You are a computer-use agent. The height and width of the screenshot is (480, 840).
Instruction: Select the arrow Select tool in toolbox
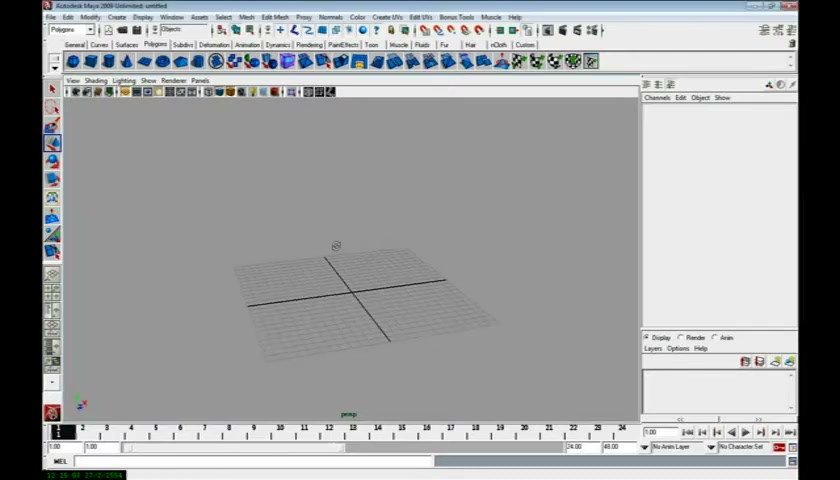(x=52, y=89)
